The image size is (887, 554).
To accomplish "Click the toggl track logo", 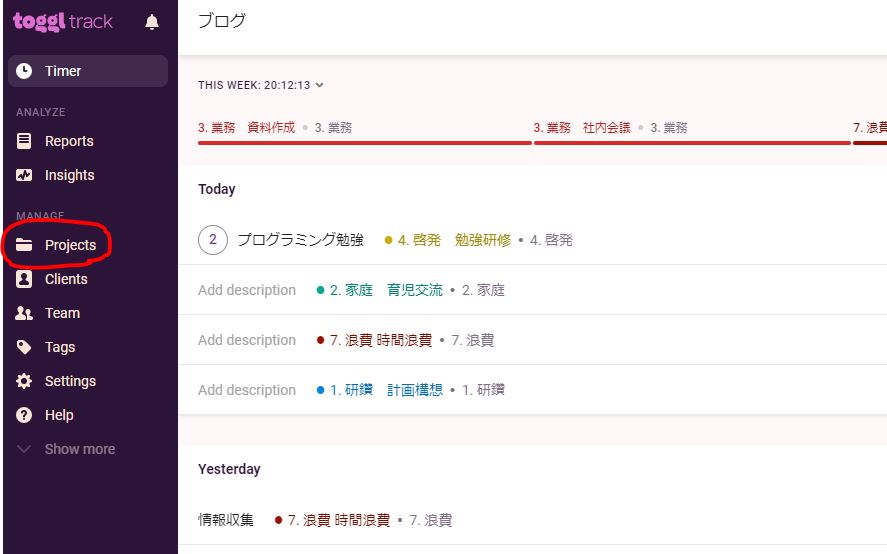I will pyautogui.click(x=63, y=22).
